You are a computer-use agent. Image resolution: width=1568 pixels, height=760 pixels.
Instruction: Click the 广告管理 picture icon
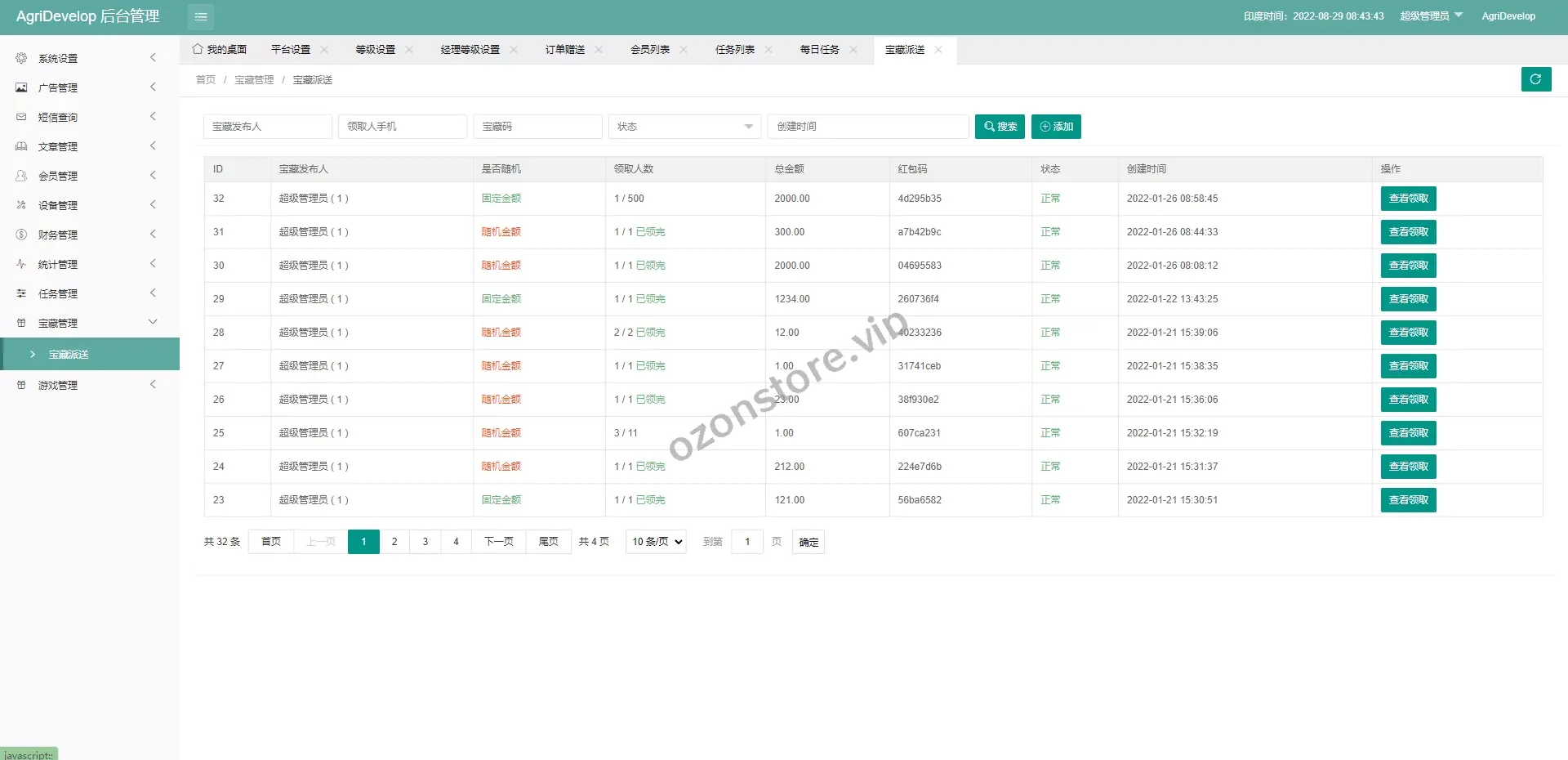point(21,87)
